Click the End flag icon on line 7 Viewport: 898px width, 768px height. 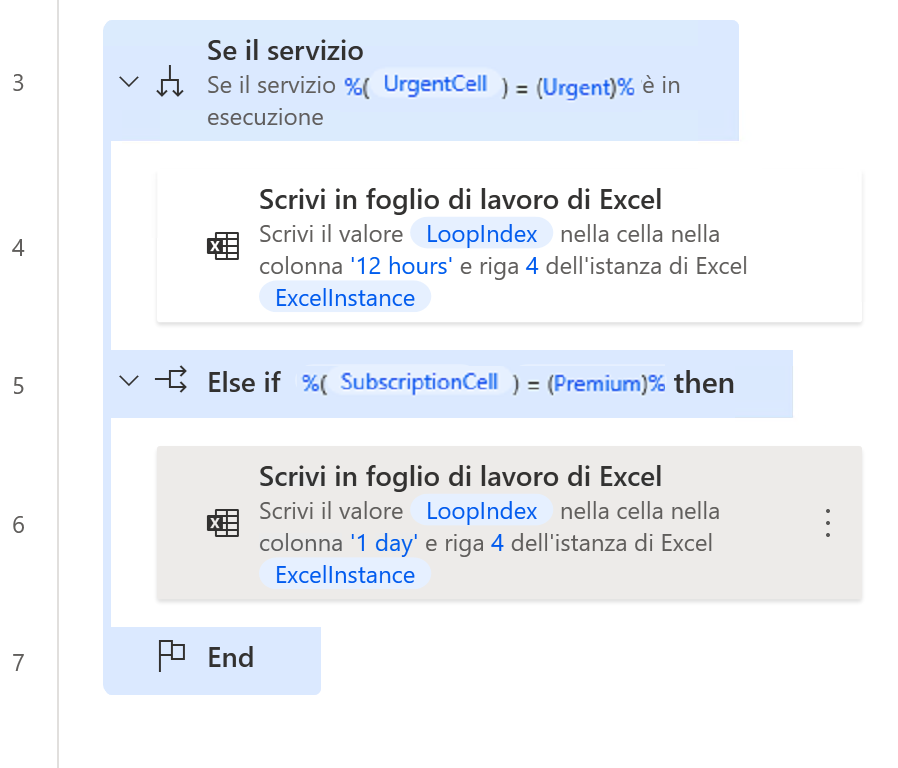coord(171,656)
